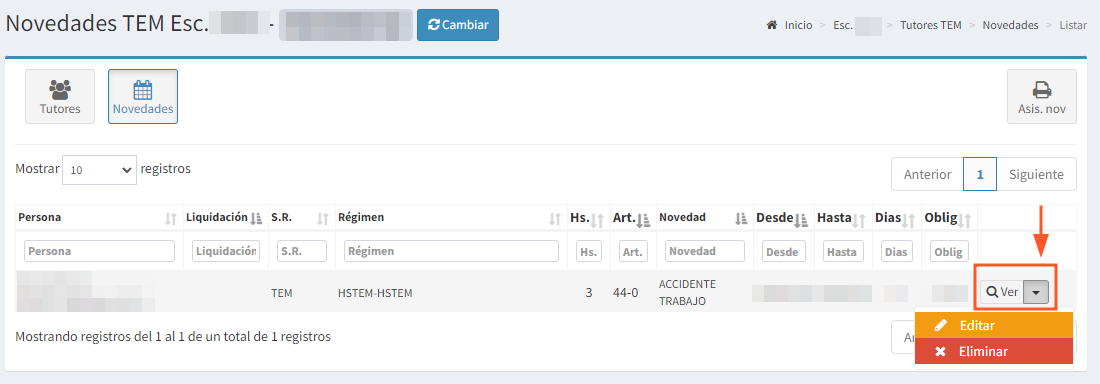Sort table by Hasta column
This screenshot has height=384, width=1100.
(843, 218)
